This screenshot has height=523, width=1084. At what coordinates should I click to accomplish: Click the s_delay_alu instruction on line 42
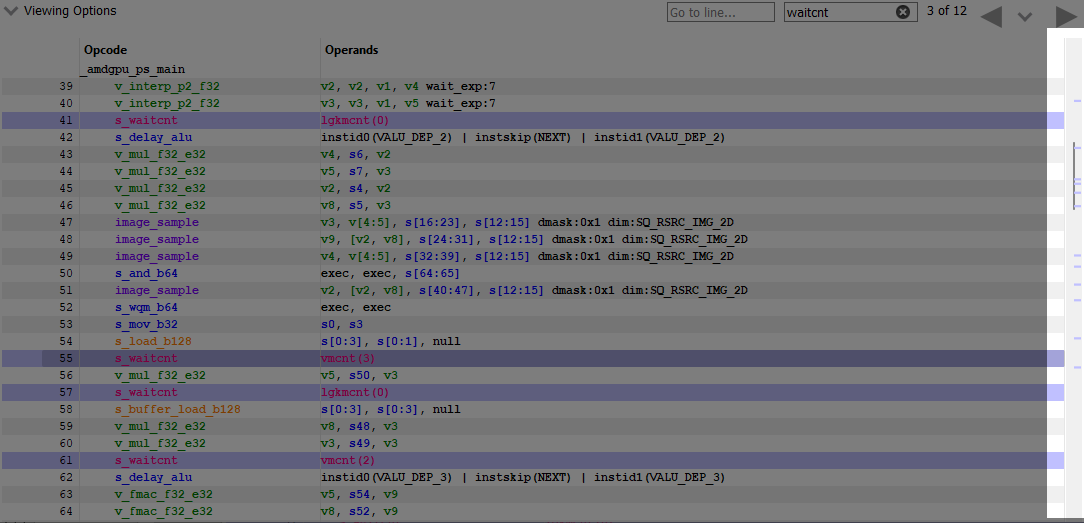click(153, 137)
